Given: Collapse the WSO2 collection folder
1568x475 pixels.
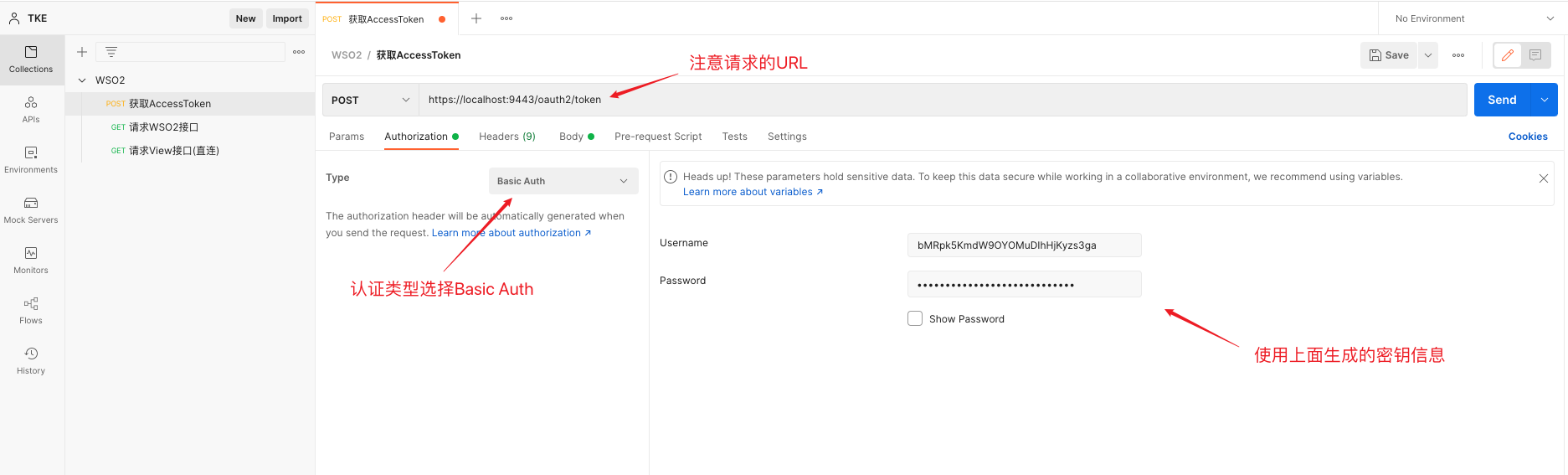Looking at the screenshot, I should click(82, 80).
